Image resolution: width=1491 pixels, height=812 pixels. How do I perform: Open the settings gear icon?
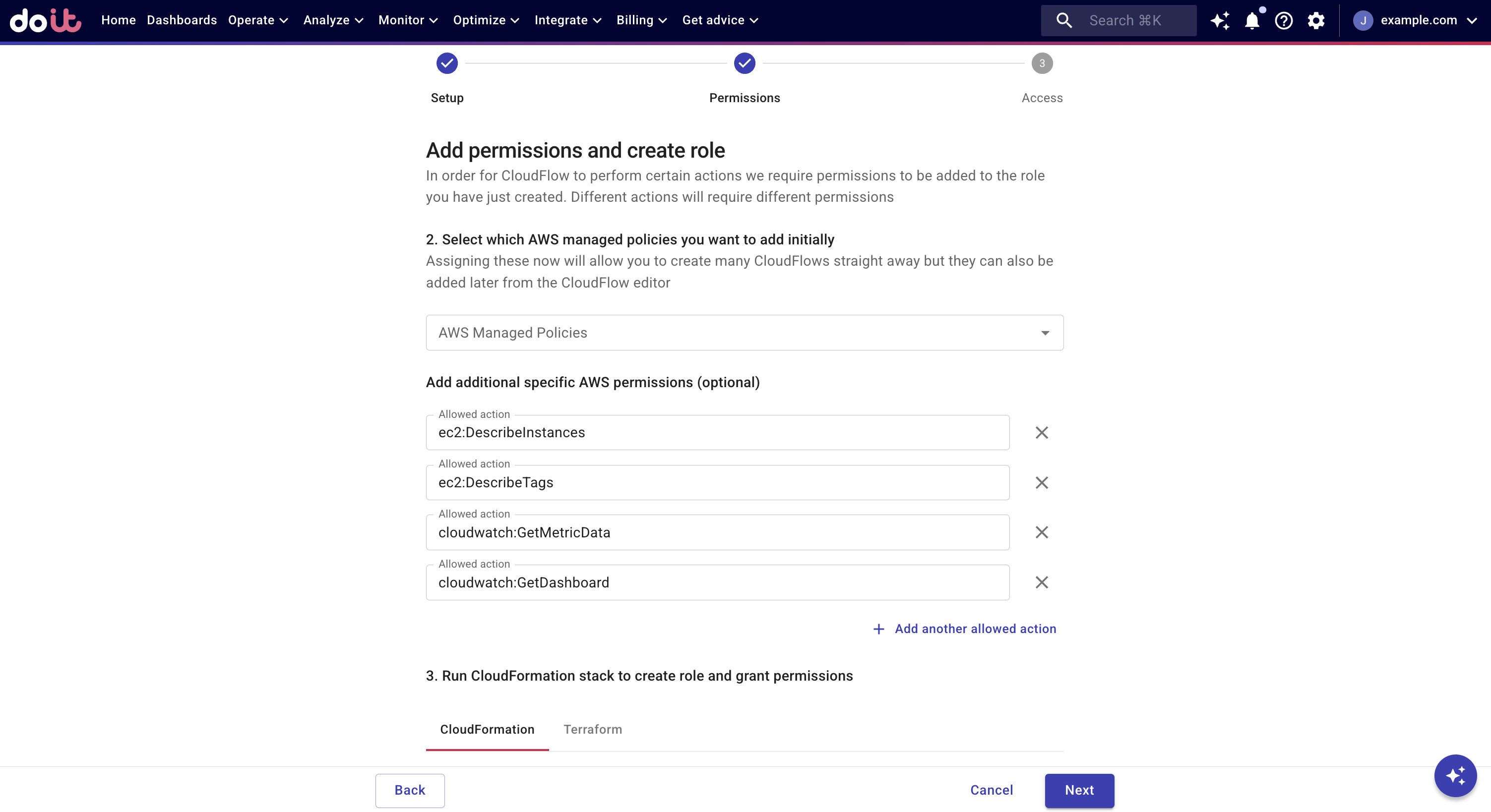1315,20
